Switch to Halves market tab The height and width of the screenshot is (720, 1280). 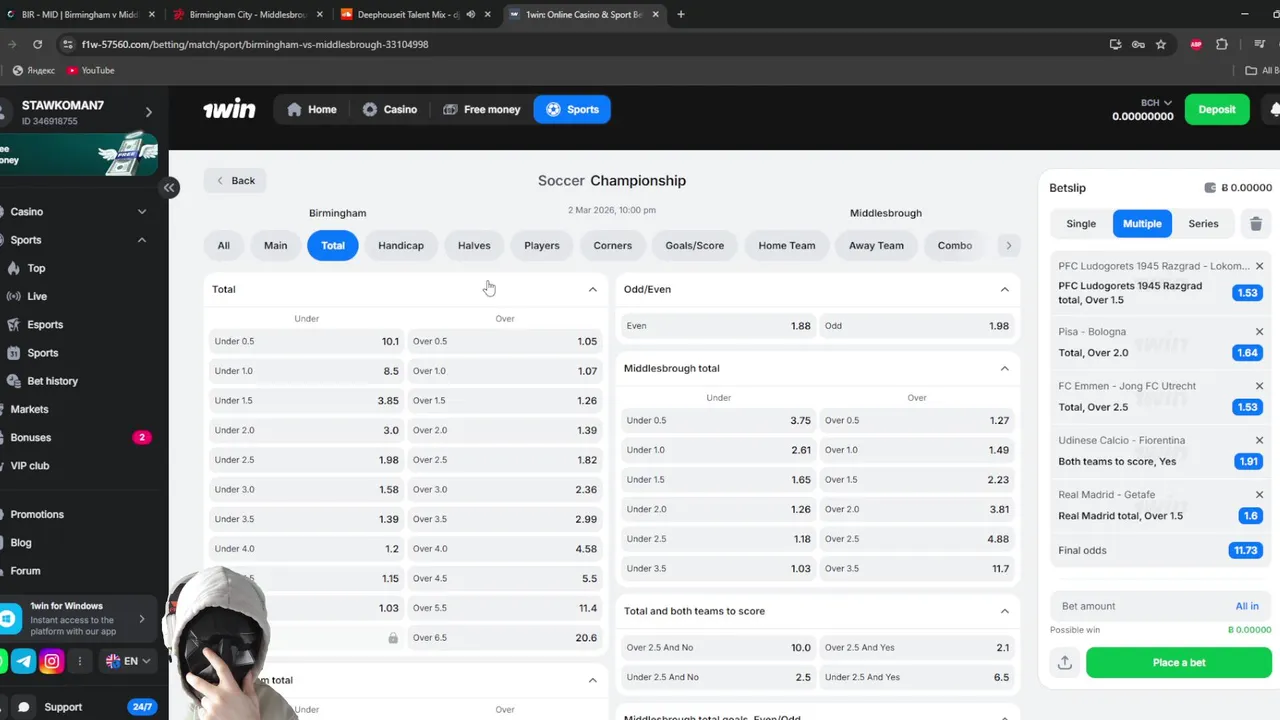(474, 245)
